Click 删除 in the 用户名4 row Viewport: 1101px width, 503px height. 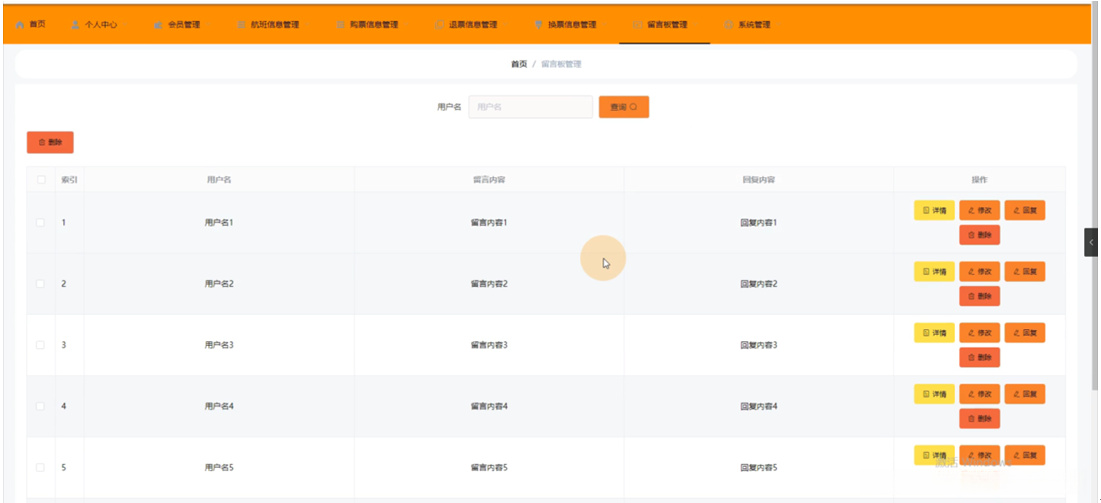pos(980,419)
